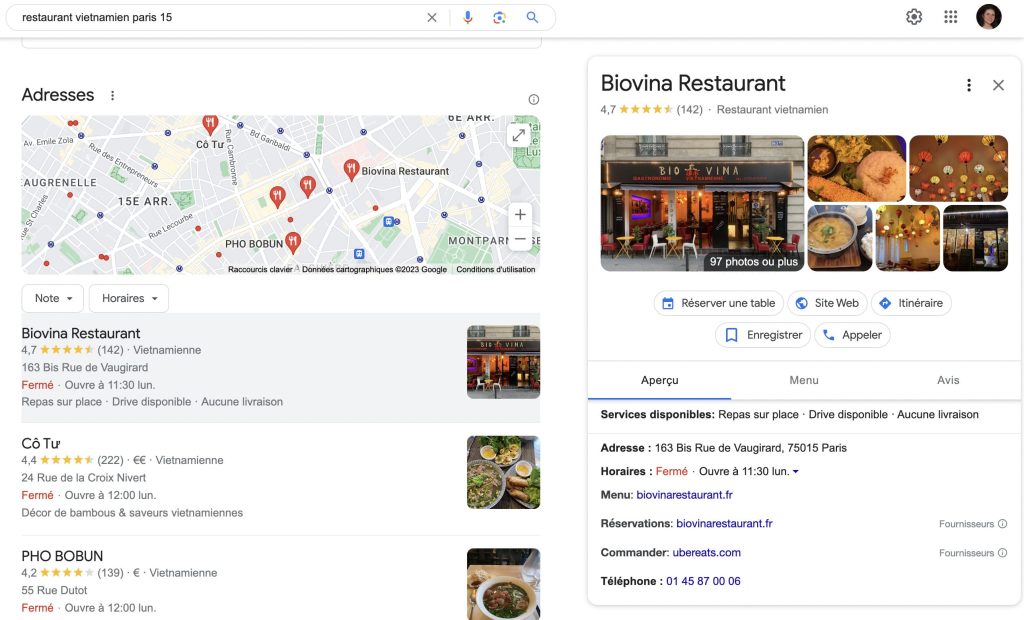Select the PHO BOBUN list result title

click(x=62, y=557)
